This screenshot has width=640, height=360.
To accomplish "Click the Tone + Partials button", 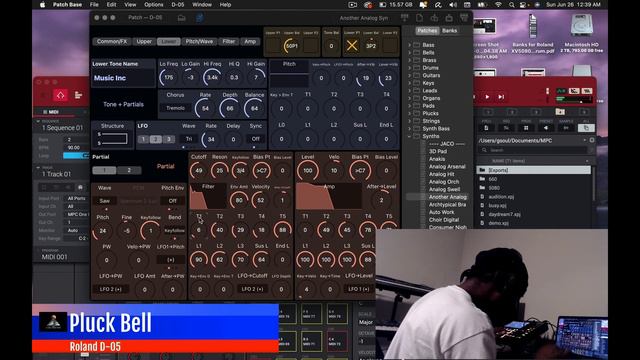I will (123, 104).
